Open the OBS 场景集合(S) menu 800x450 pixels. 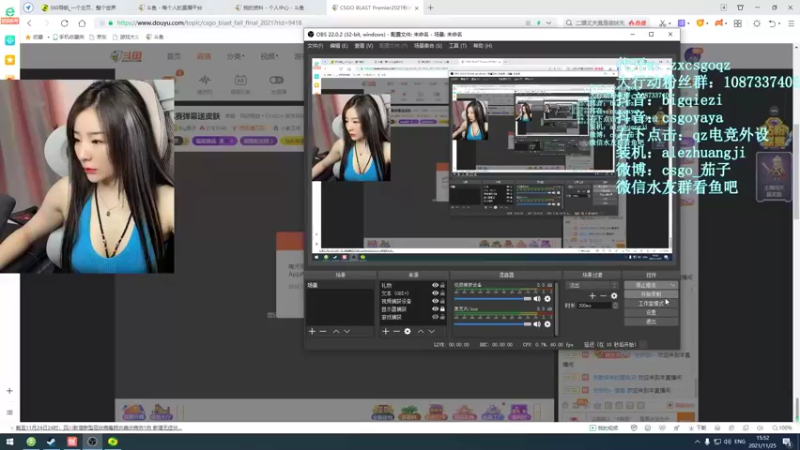coord(428,46)
